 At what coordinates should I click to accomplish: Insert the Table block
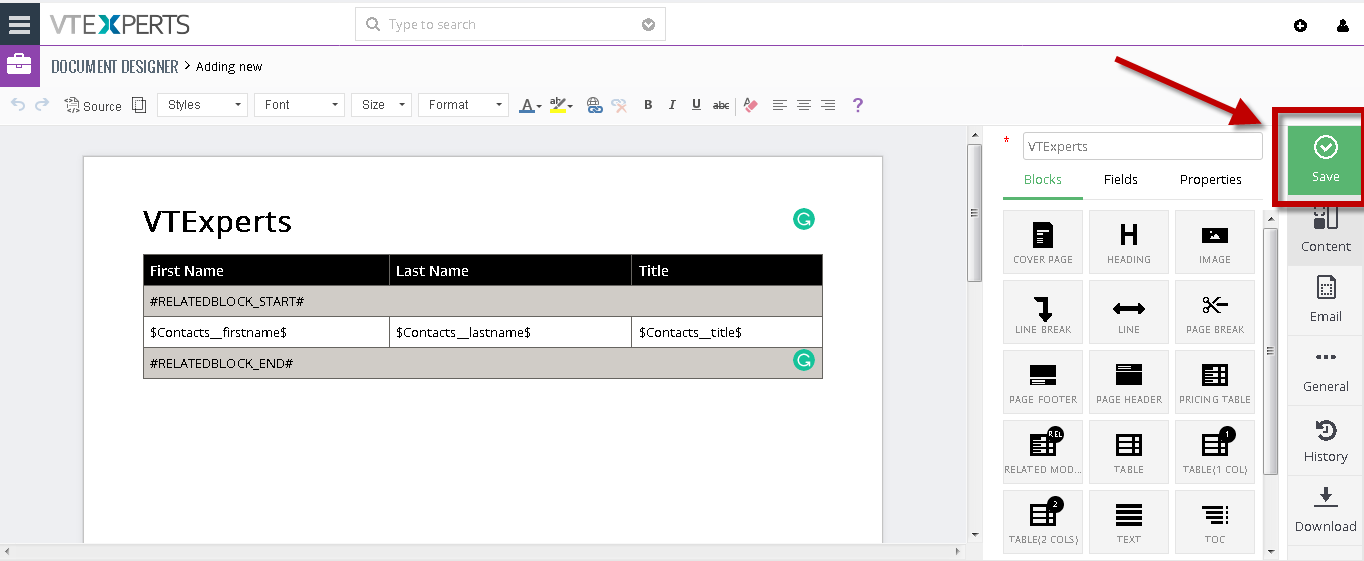click(1129, 452)
